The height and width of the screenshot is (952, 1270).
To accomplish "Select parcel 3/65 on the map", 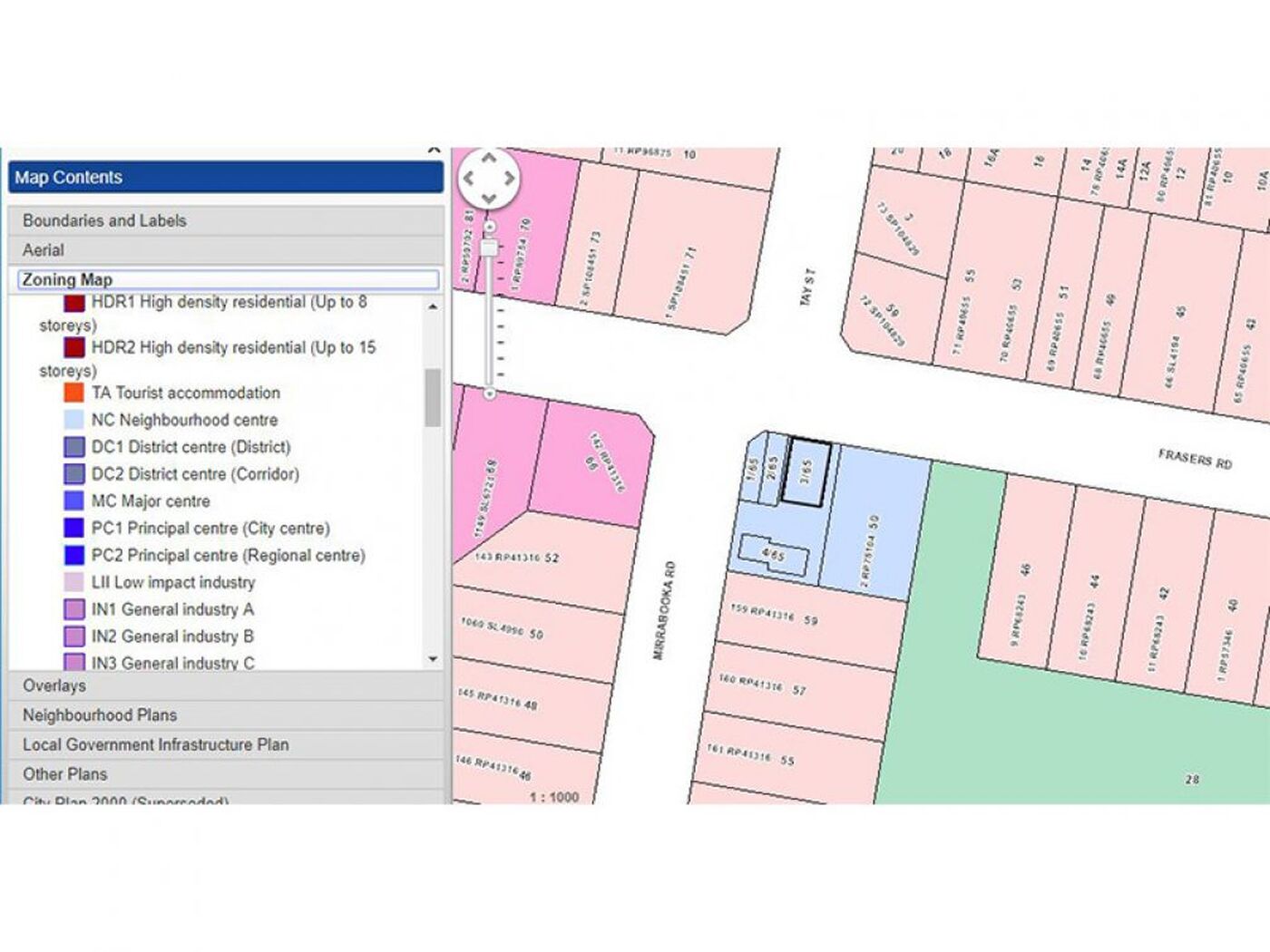I will point(806,472).
